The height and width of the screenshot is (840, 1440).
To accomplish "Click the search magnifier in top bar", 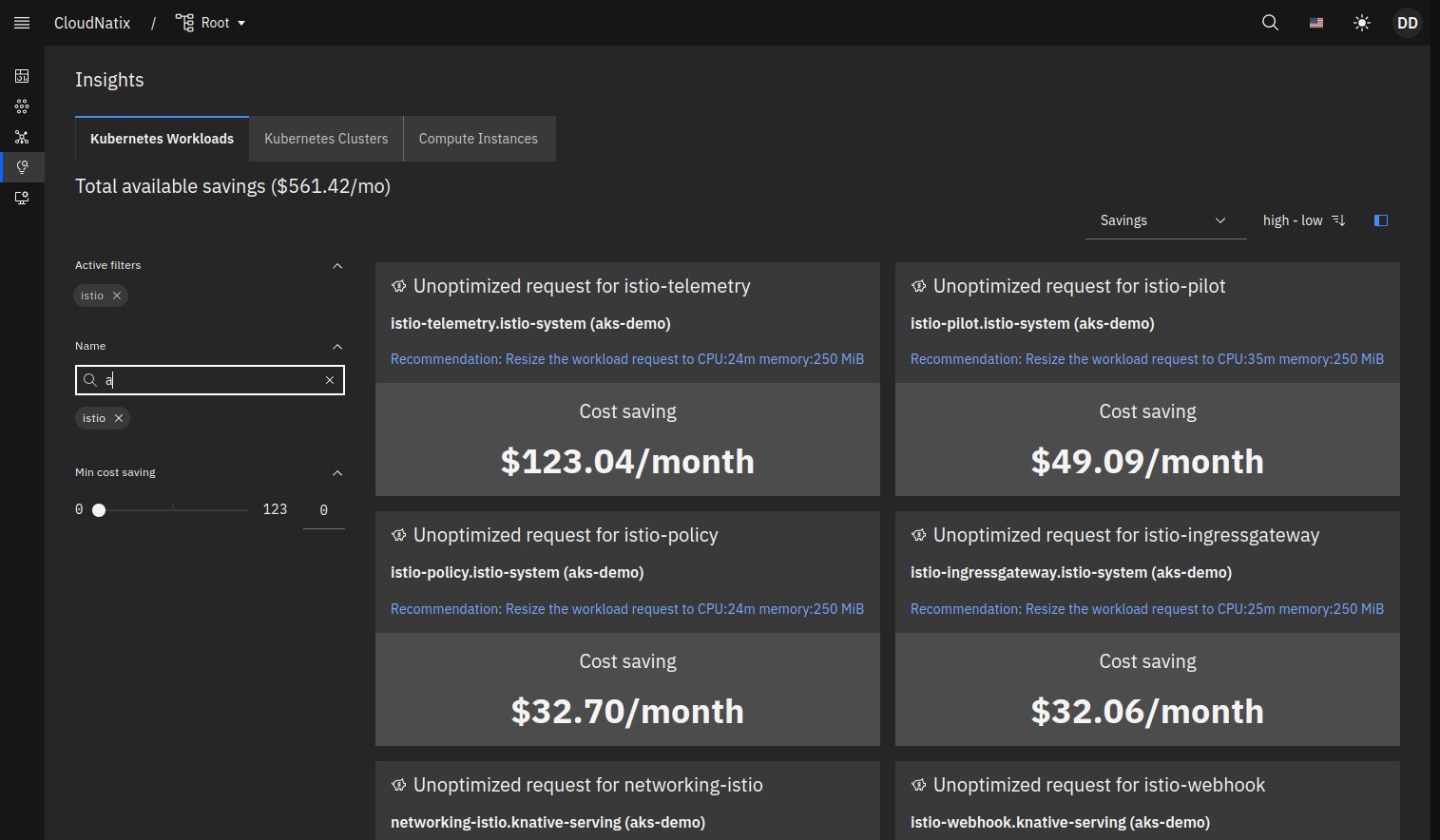I will tap(1270, 23).
